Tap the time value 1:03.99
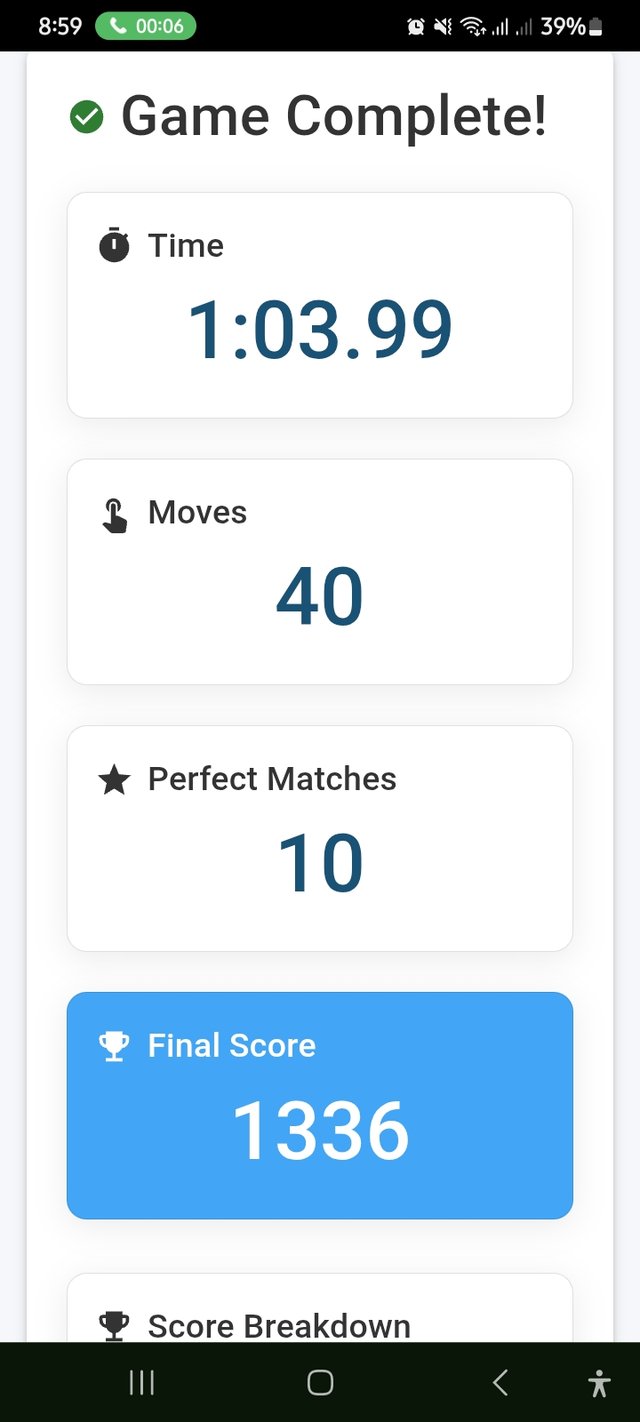Screen dimensions: 640x1422 tap(320, 330)
